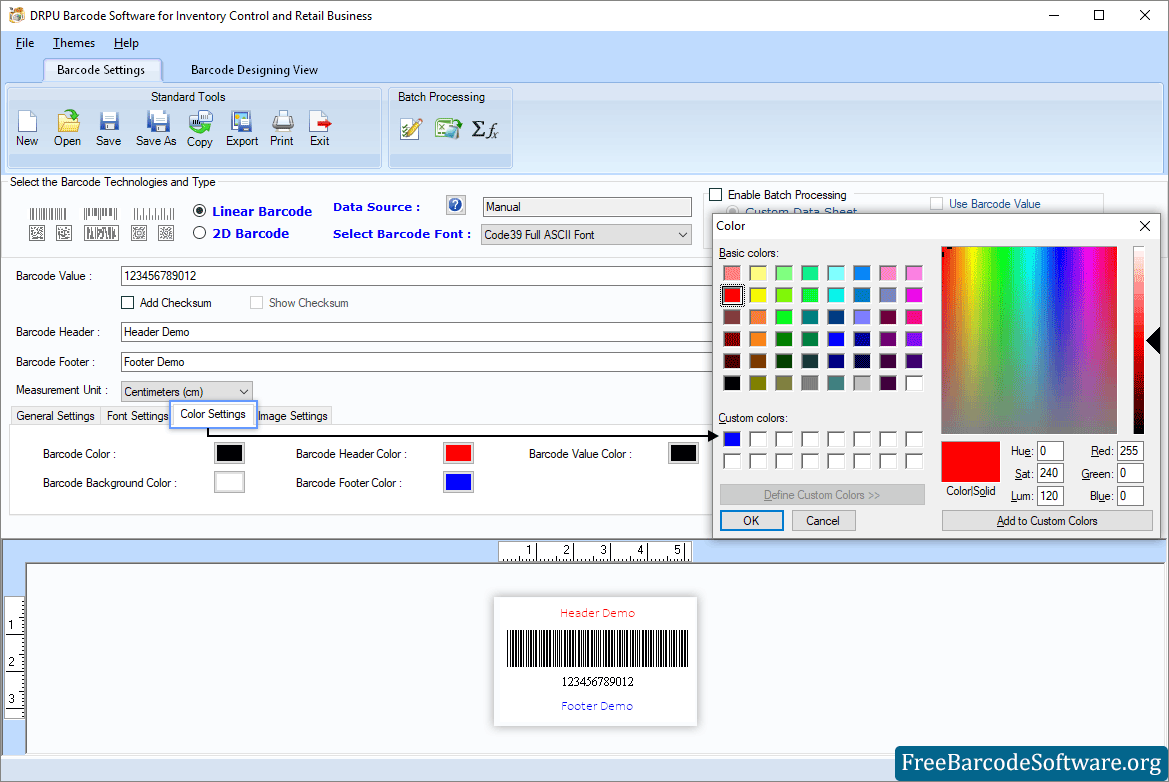The image size is (1169, 782).
Task: Pick the yellow basic color swatch
Action: click(x=758, y=295)
